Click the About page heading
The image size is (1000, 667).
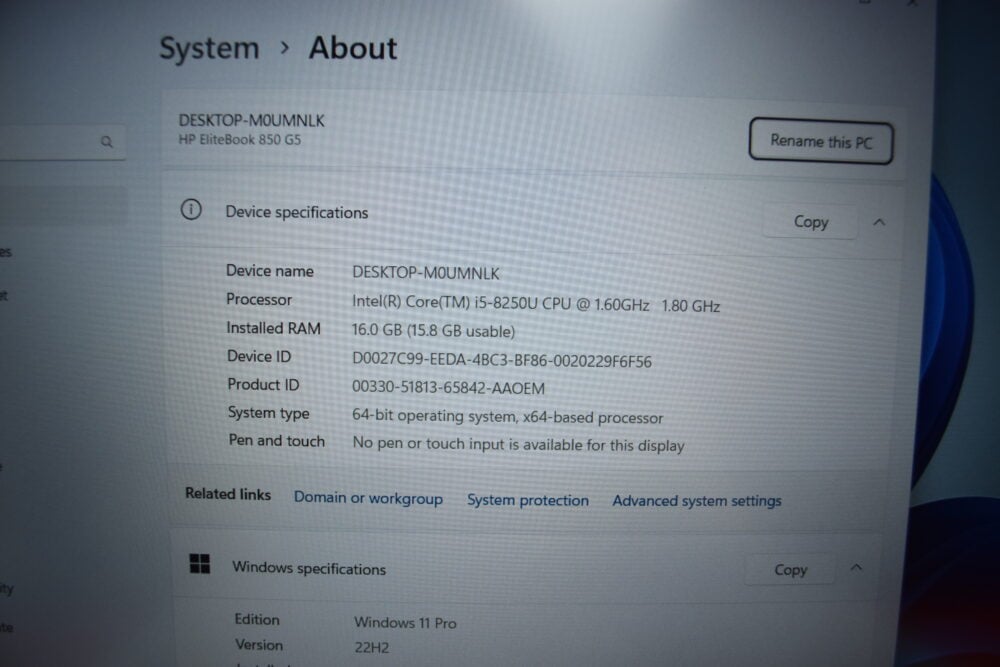pyautogui.click(x=353, y=48)
